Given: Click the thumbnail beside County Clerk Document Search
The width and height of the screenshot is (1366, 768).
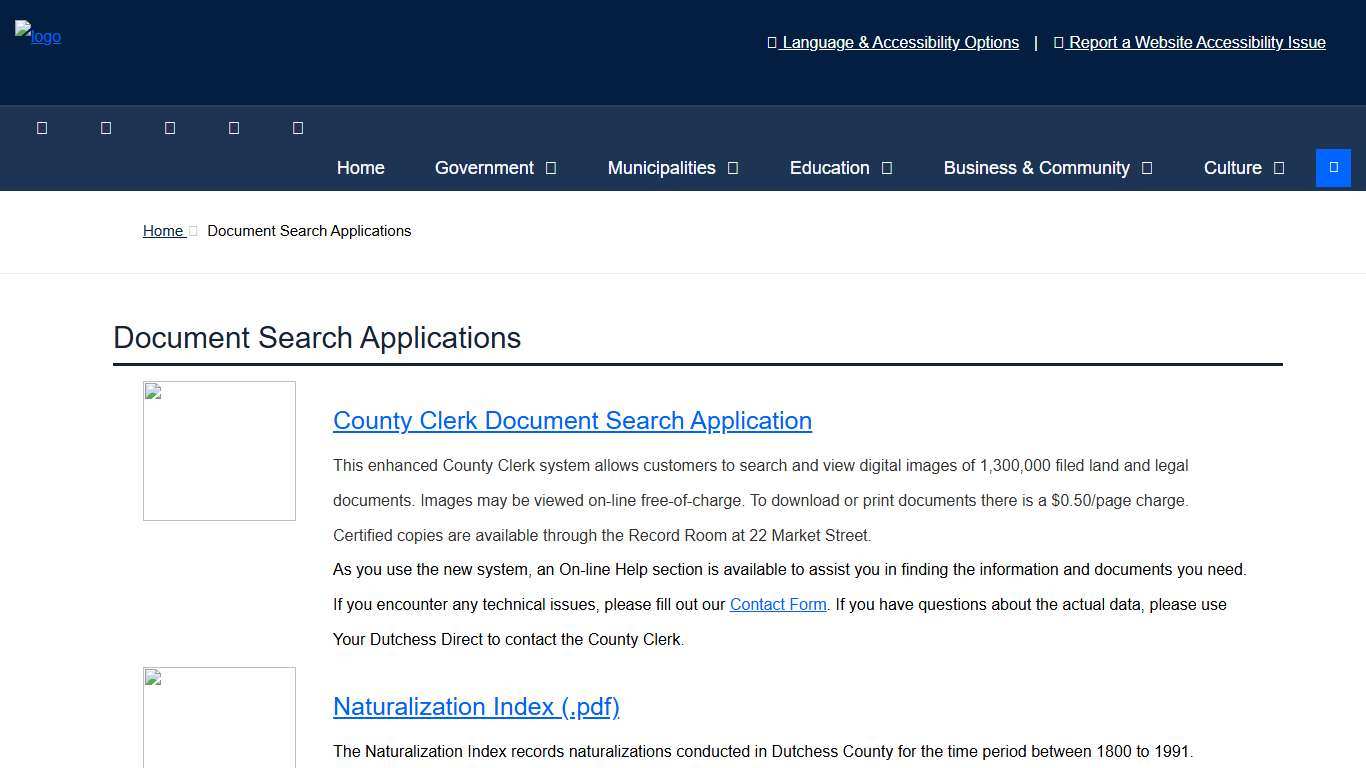Looking at the screenshot, I should [x=219, y=450].
